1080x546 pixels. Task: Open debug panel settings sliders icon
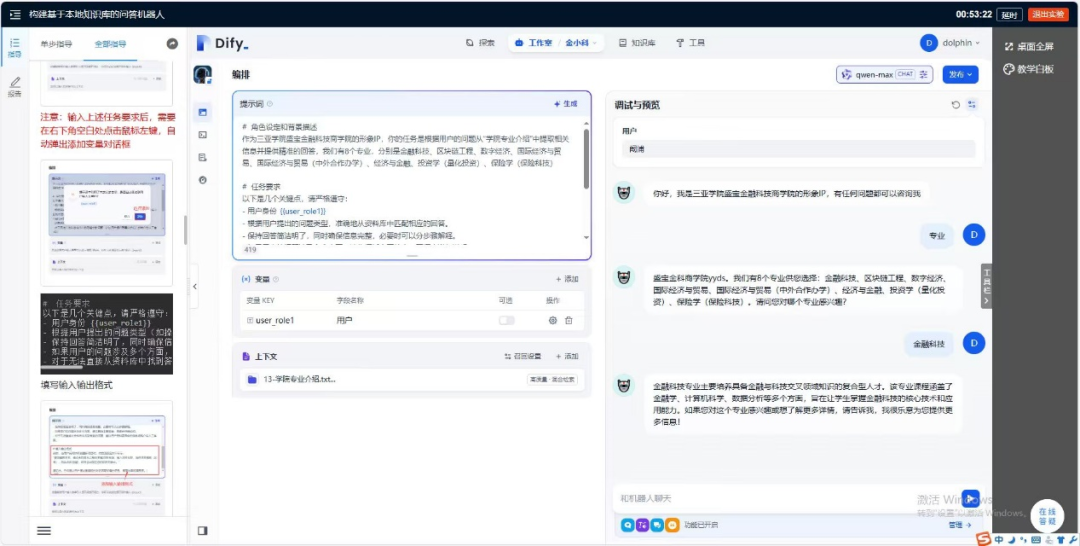click(x=971, y=105)
